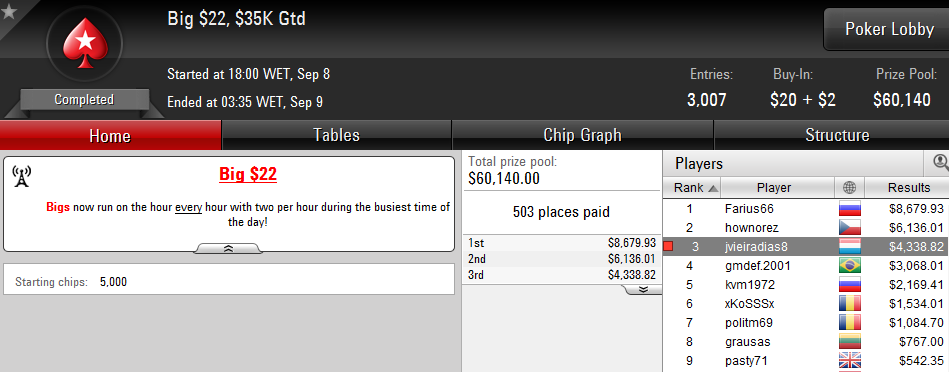Click the Russian flag beside Farius66
The width and height of the screenshot is (949, 372).
point(850,209)
